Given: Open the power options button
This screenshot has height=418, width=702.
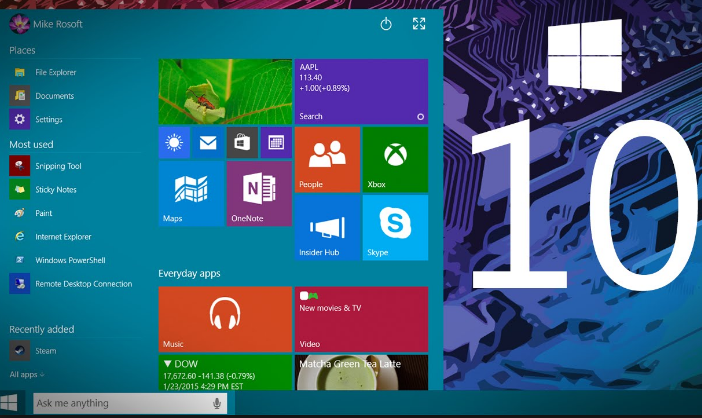Looking at the screenshot, I should pos(386,24).
